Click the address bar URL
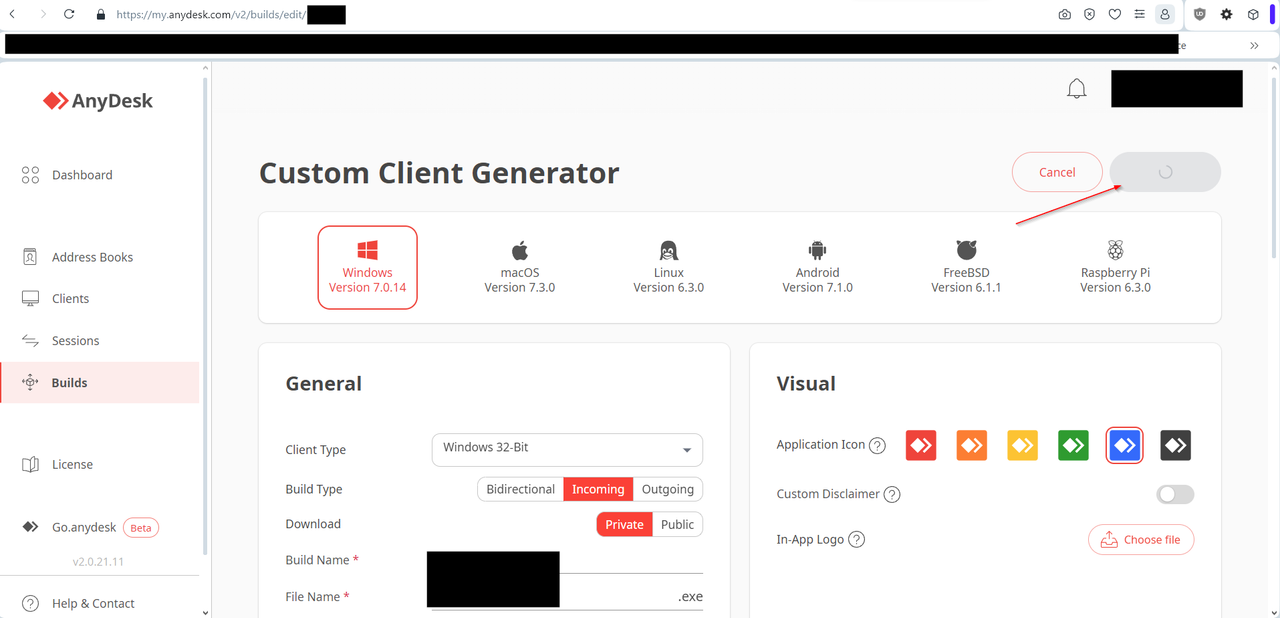This screenshot has height=618, width=1280. click(x=211, y=15)
